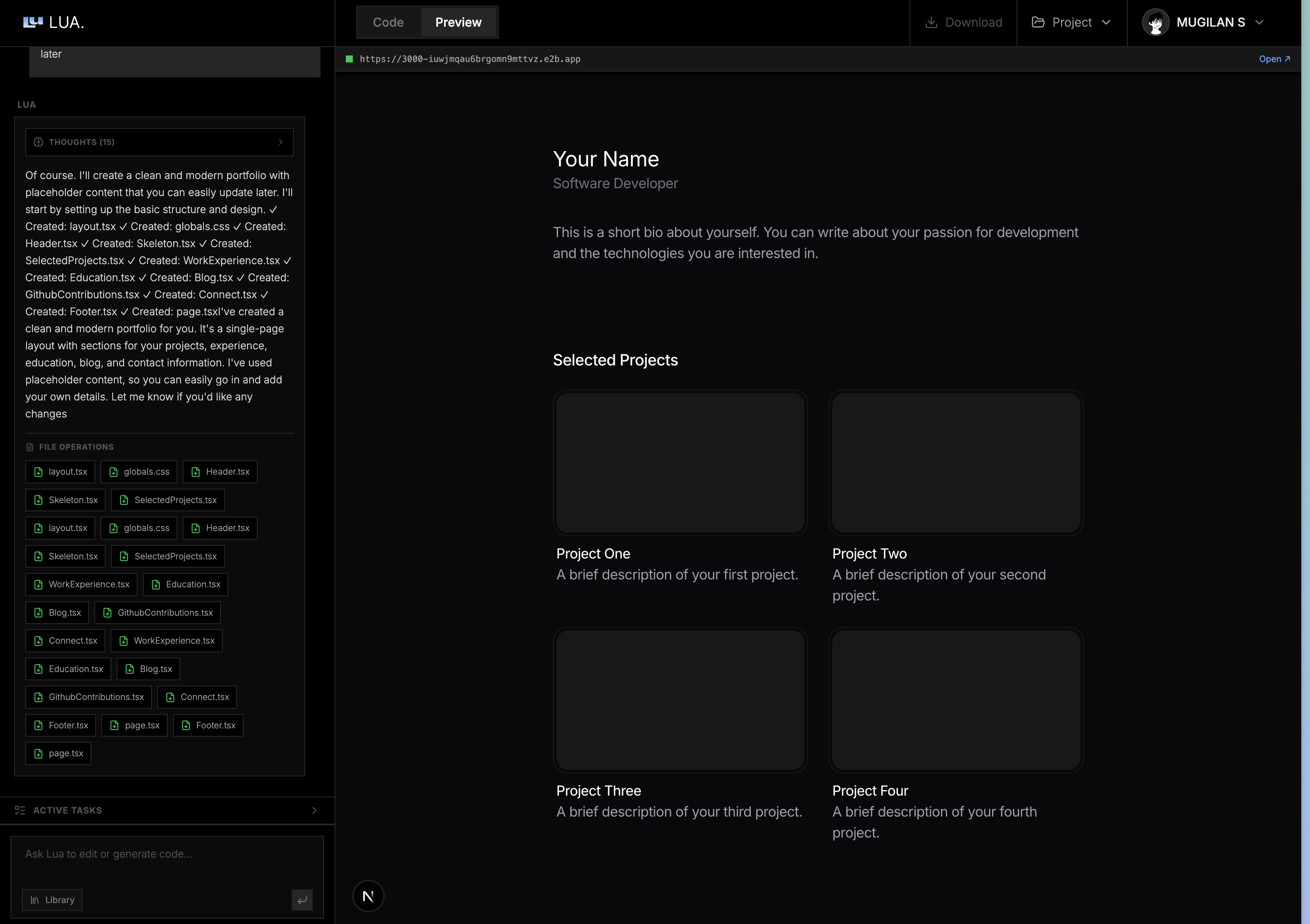Click the Active Tasks checklist icon

20,810
